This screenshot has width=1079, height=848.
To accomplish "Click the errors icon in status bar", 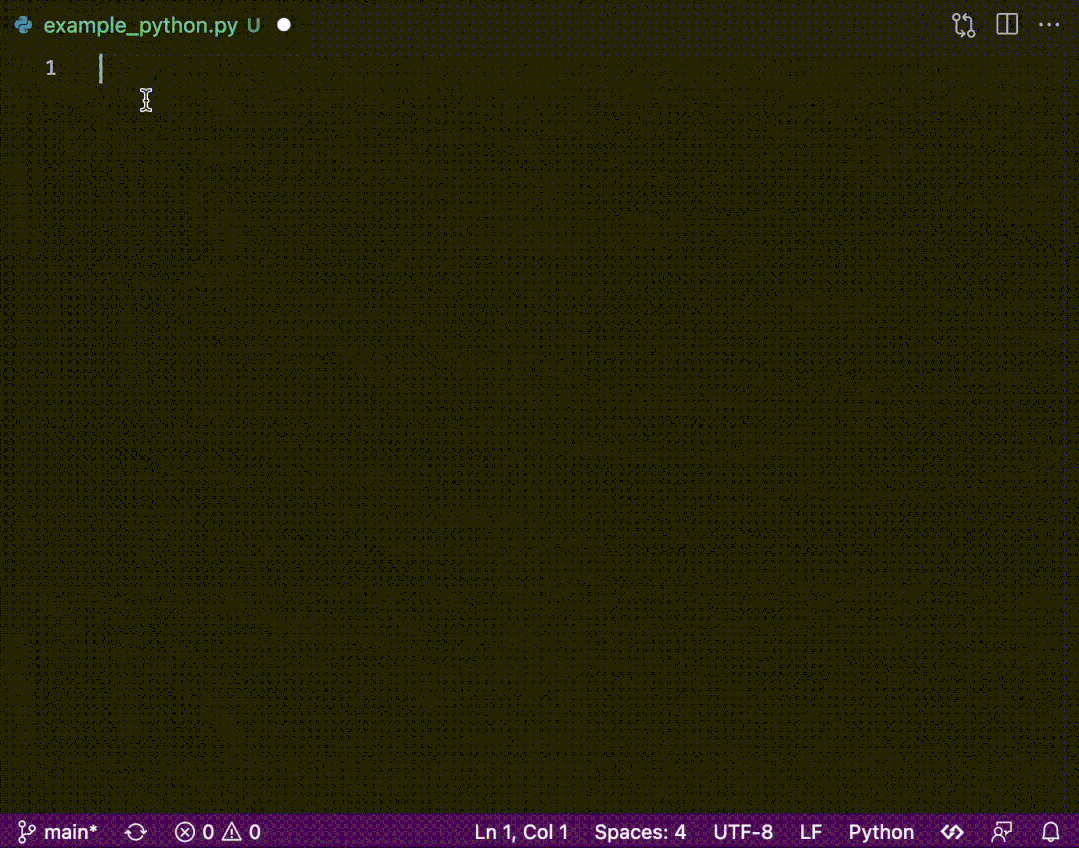I will [185, 832].
